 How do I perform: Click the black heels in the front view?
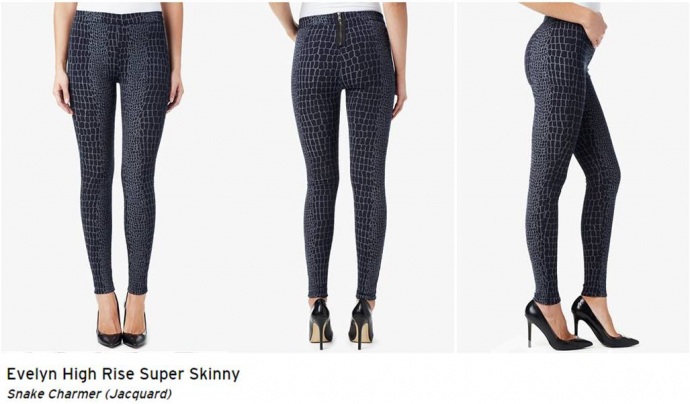pyautogui.click(x=121, y=324)
